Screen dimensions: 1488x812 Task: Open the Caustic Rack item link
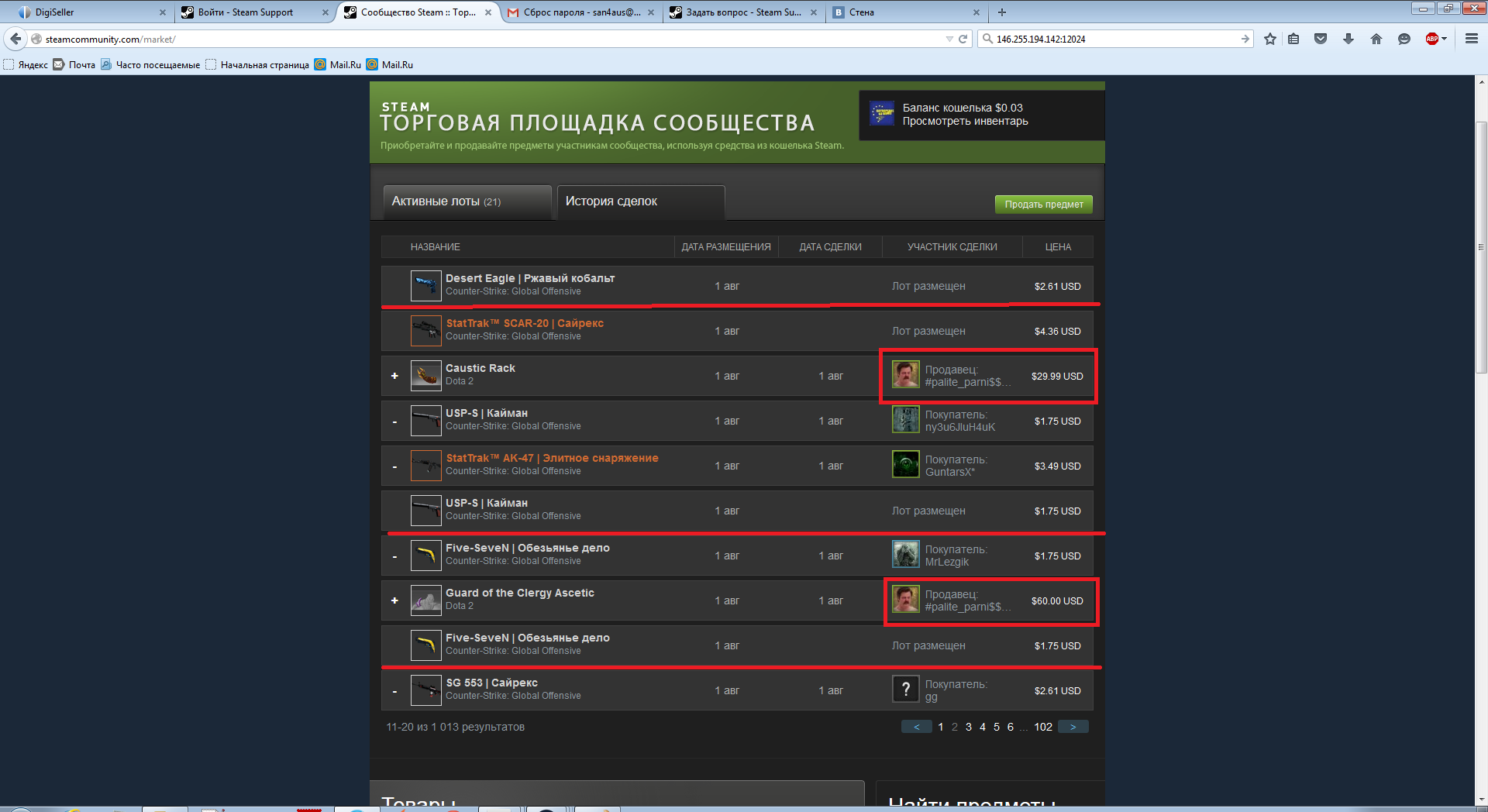pyautogui.click(x=480, y=368)
